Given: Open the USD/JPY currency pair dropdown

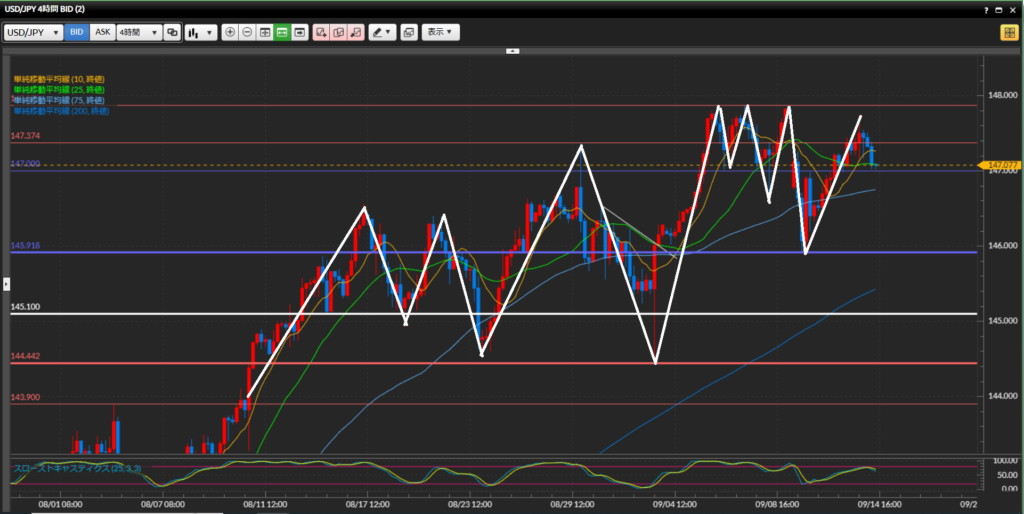Looking at the screenshot, I should (x=33, y=32).
